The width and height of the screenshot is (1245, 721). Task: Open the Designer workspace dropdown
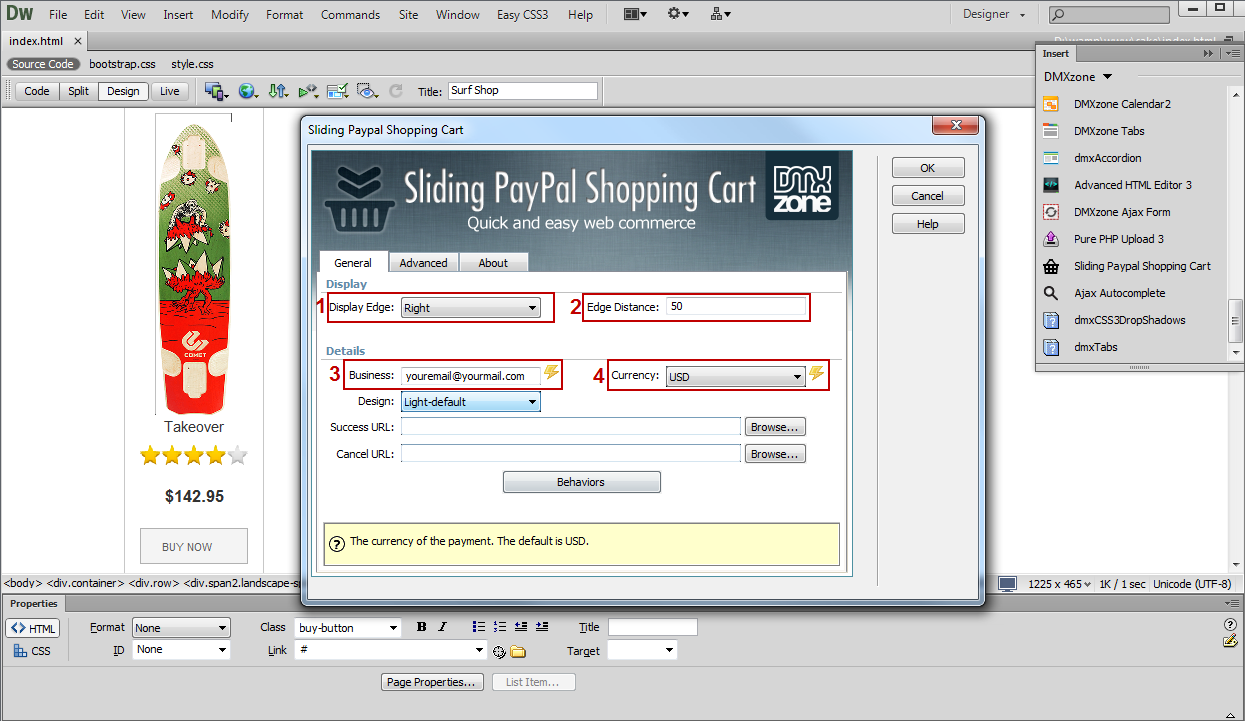tap(994, 14)
